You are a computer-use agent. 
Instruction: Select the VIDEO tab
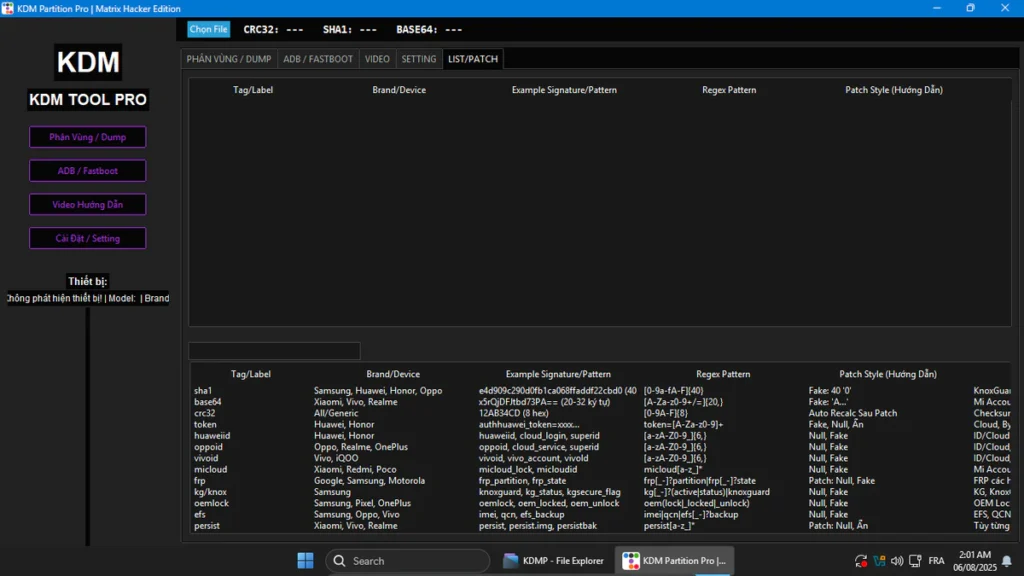377,59
